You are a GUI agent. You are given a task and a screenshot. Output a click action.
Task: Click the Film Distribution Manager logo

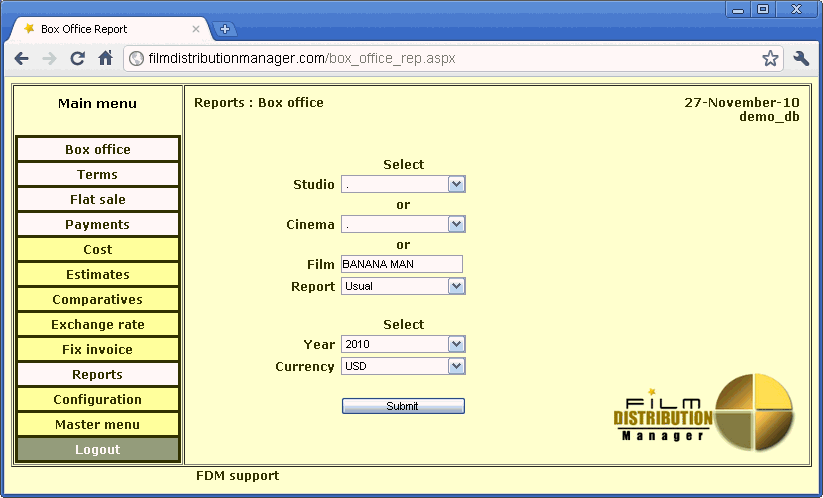coord(705,410)
